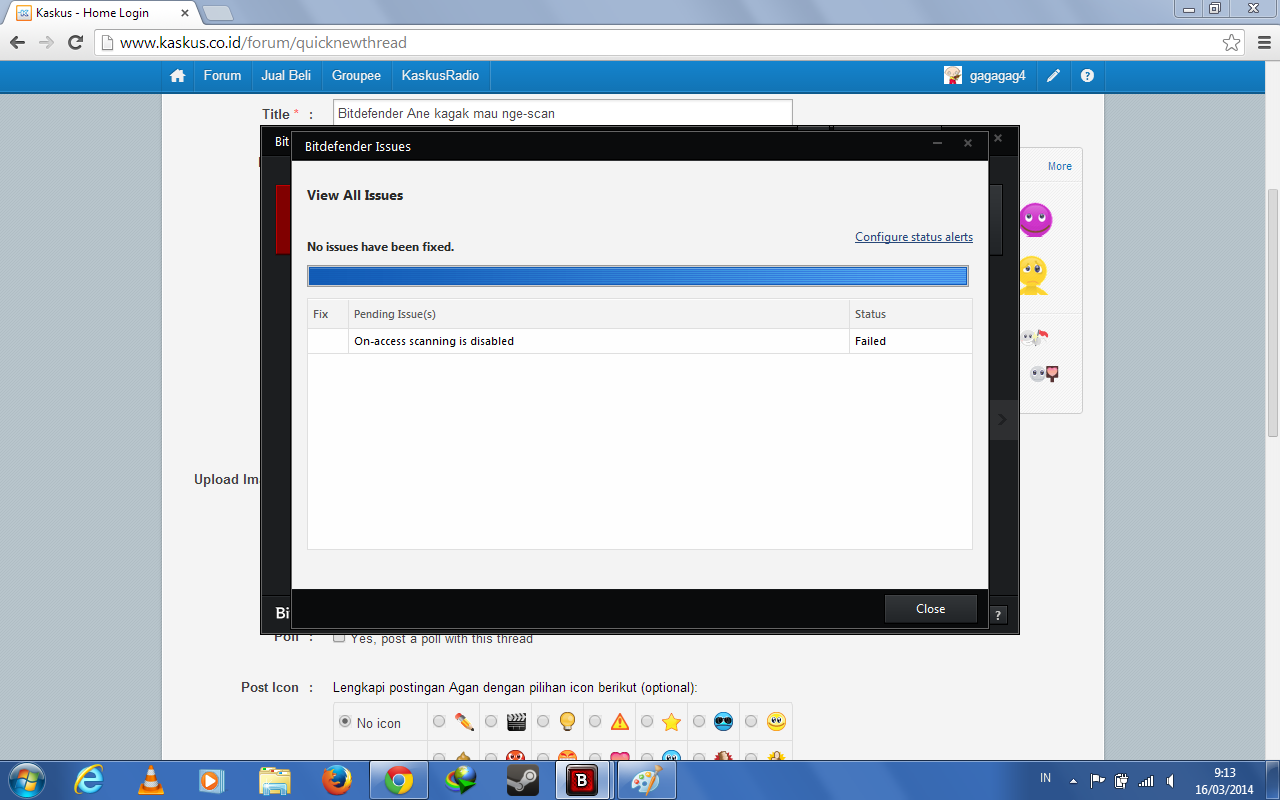1280x800 pixels.
Task: Open Paint from taskbar
Action: (x=647, y=780)
